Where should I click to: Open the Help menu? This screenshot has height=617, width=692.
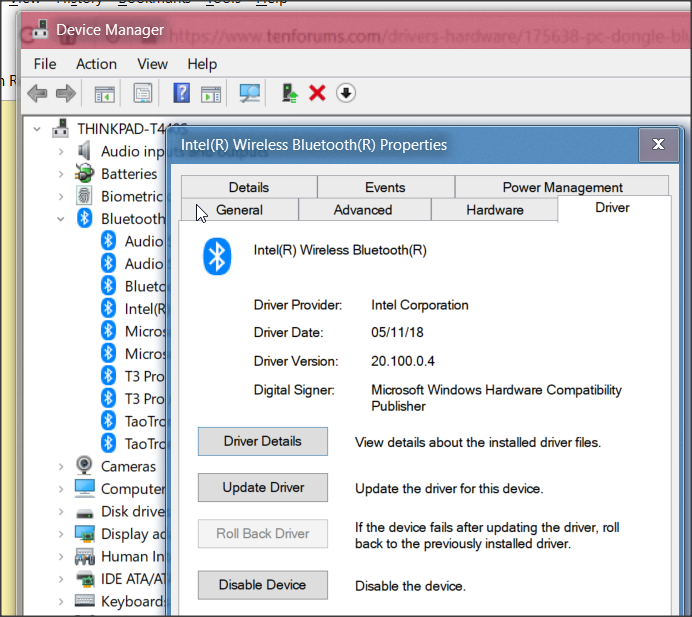(x=202, y=64)
